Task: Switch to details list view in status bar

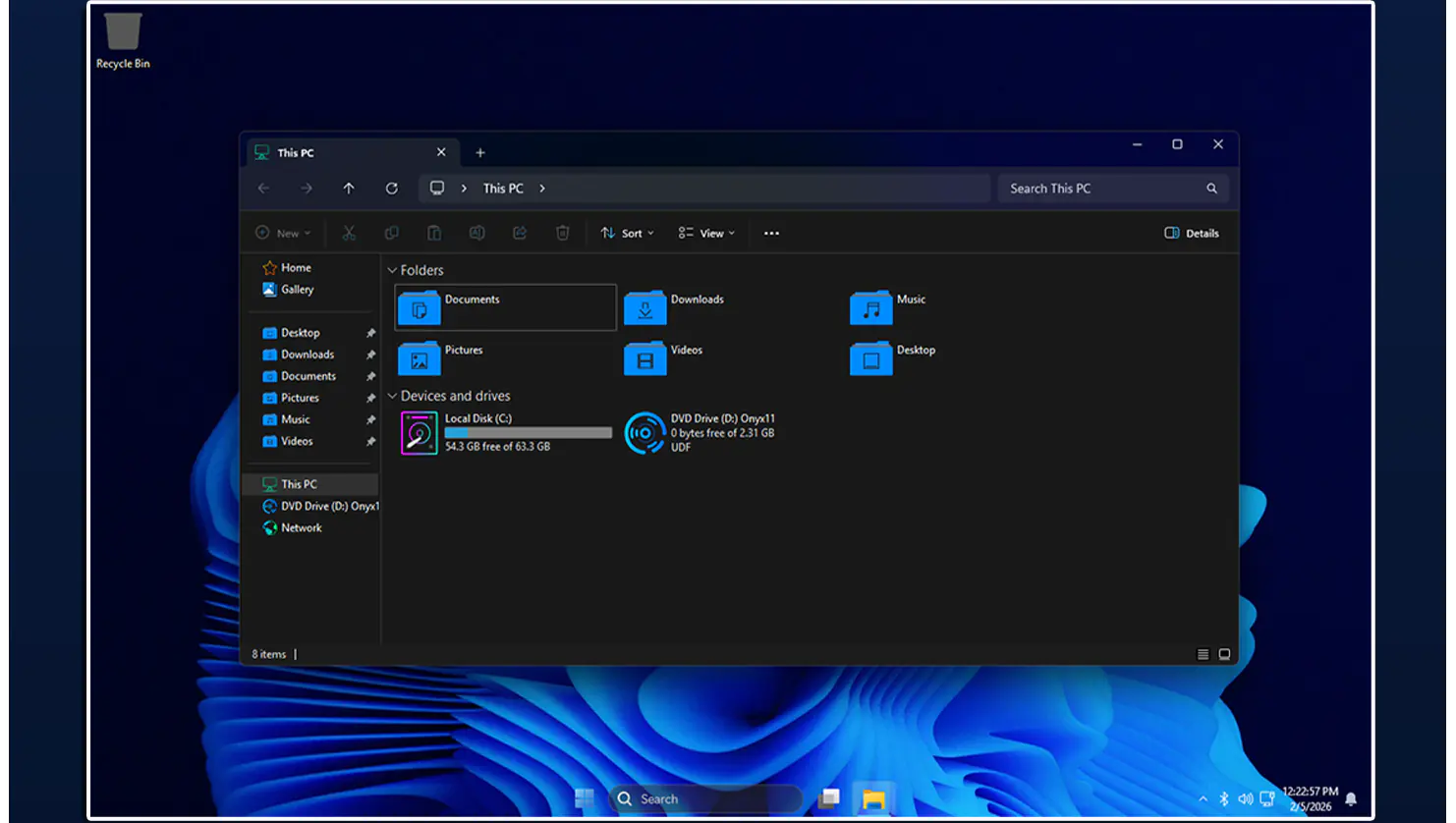Action: [x=1203, y=654]
